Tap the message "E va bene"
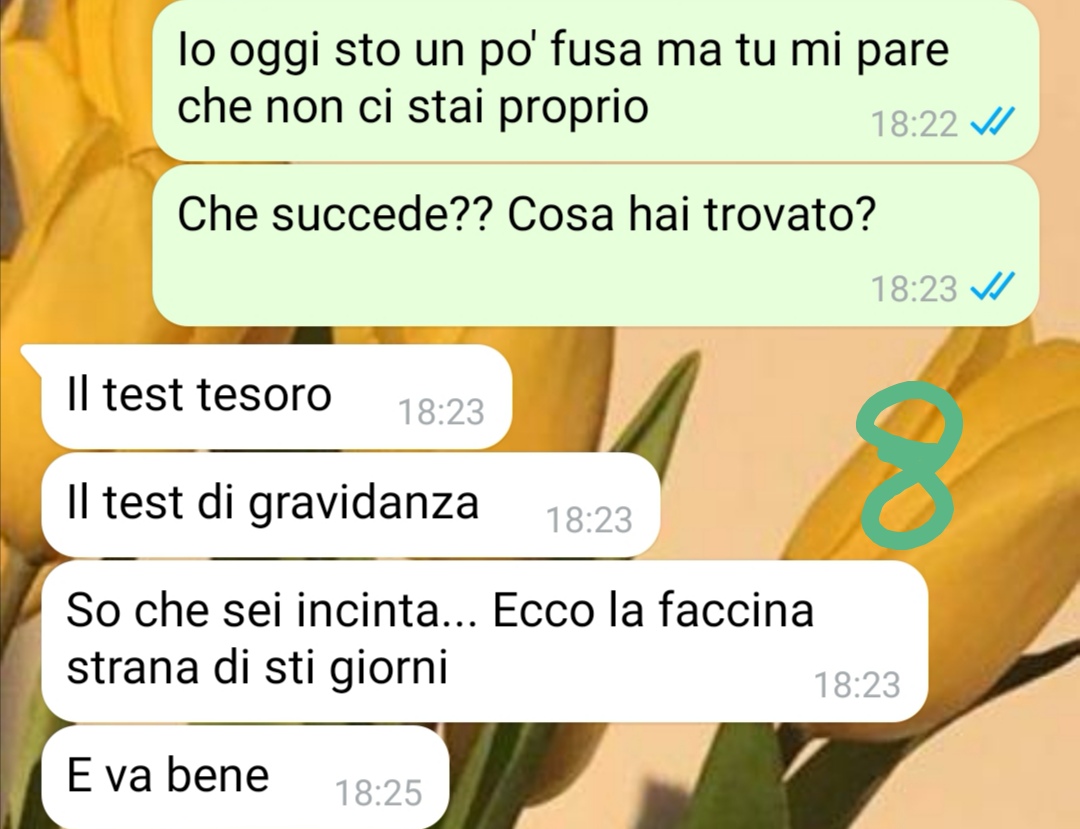The image size is (1080, 829). [x=245, y=777]
